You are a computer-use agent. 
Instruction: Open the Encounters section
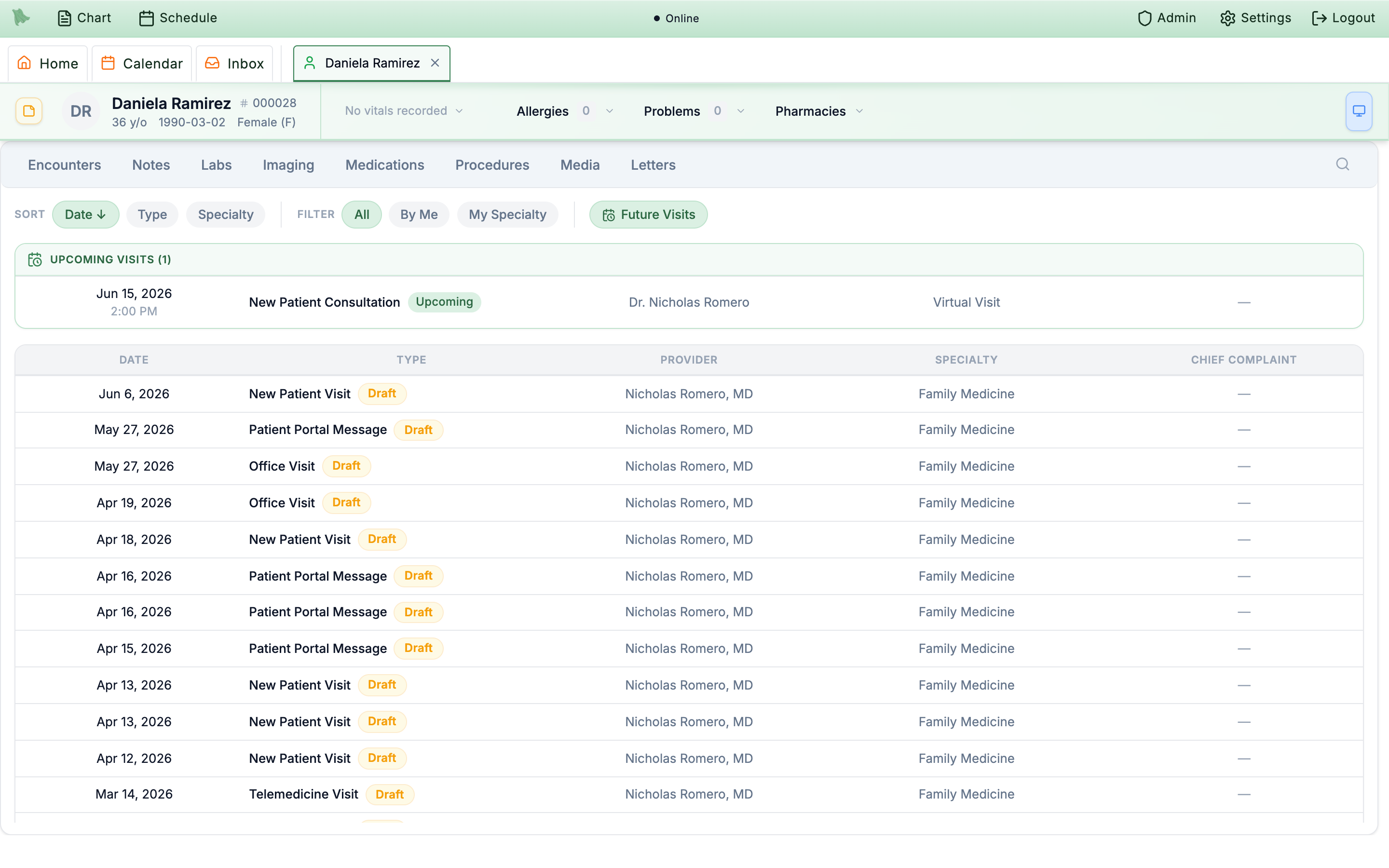pos(64,165)
